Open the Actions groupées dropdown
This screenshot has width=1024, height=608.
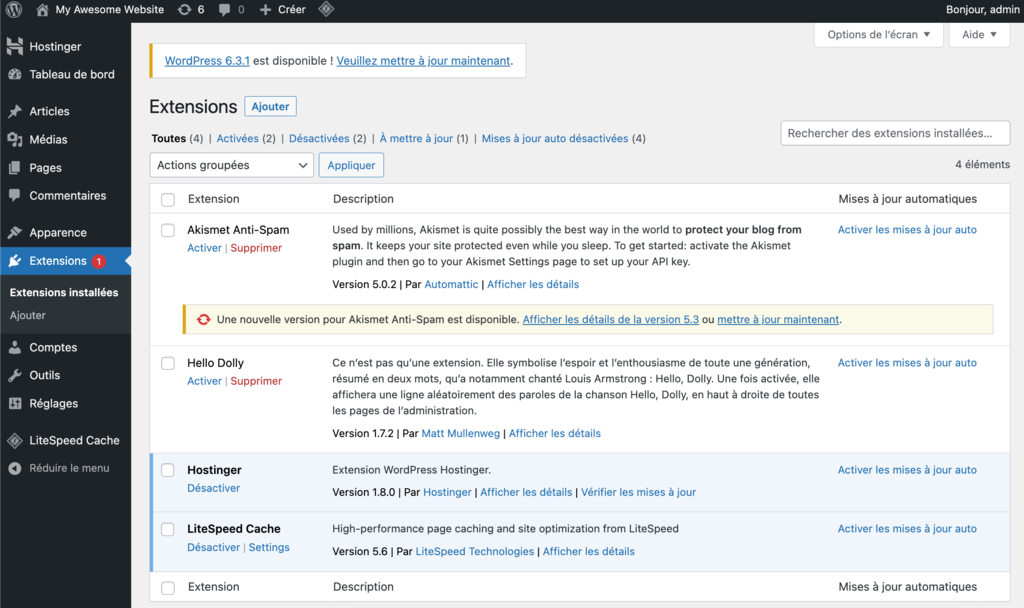point(231,165)
